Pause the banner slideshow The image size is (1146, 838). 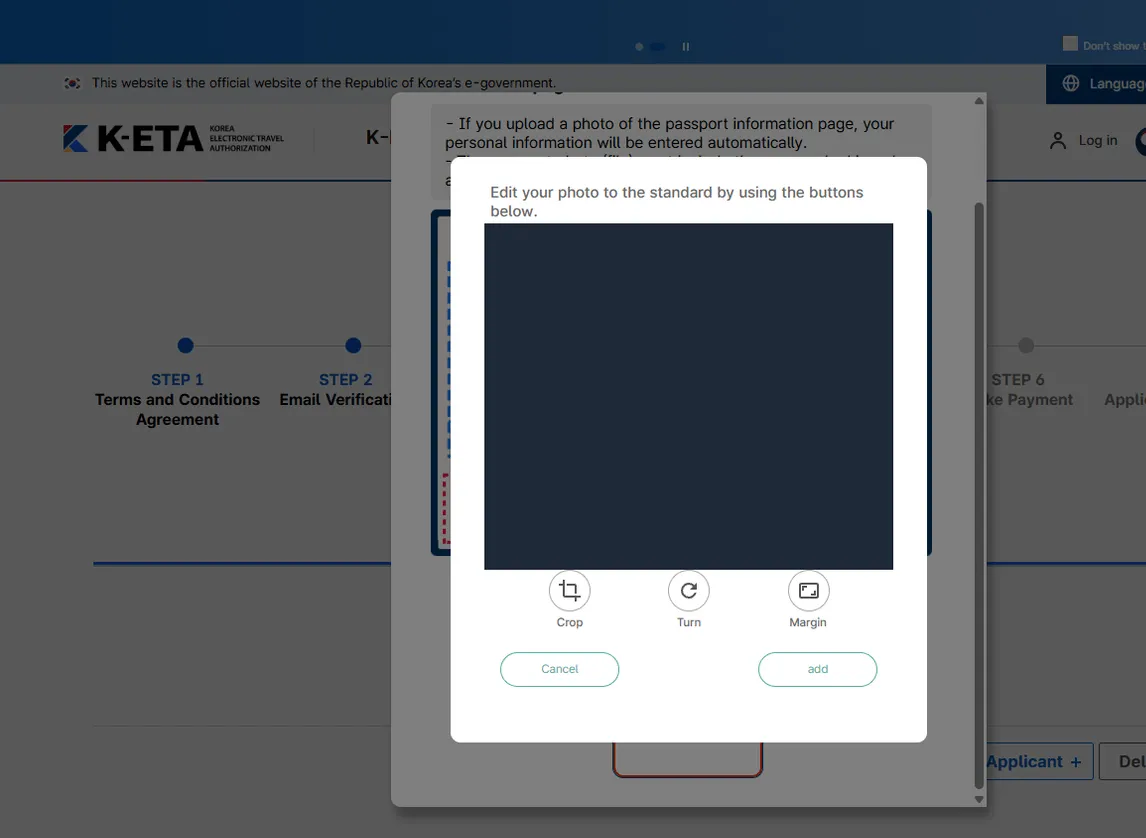pyautogui.click(x=686, y=47)
